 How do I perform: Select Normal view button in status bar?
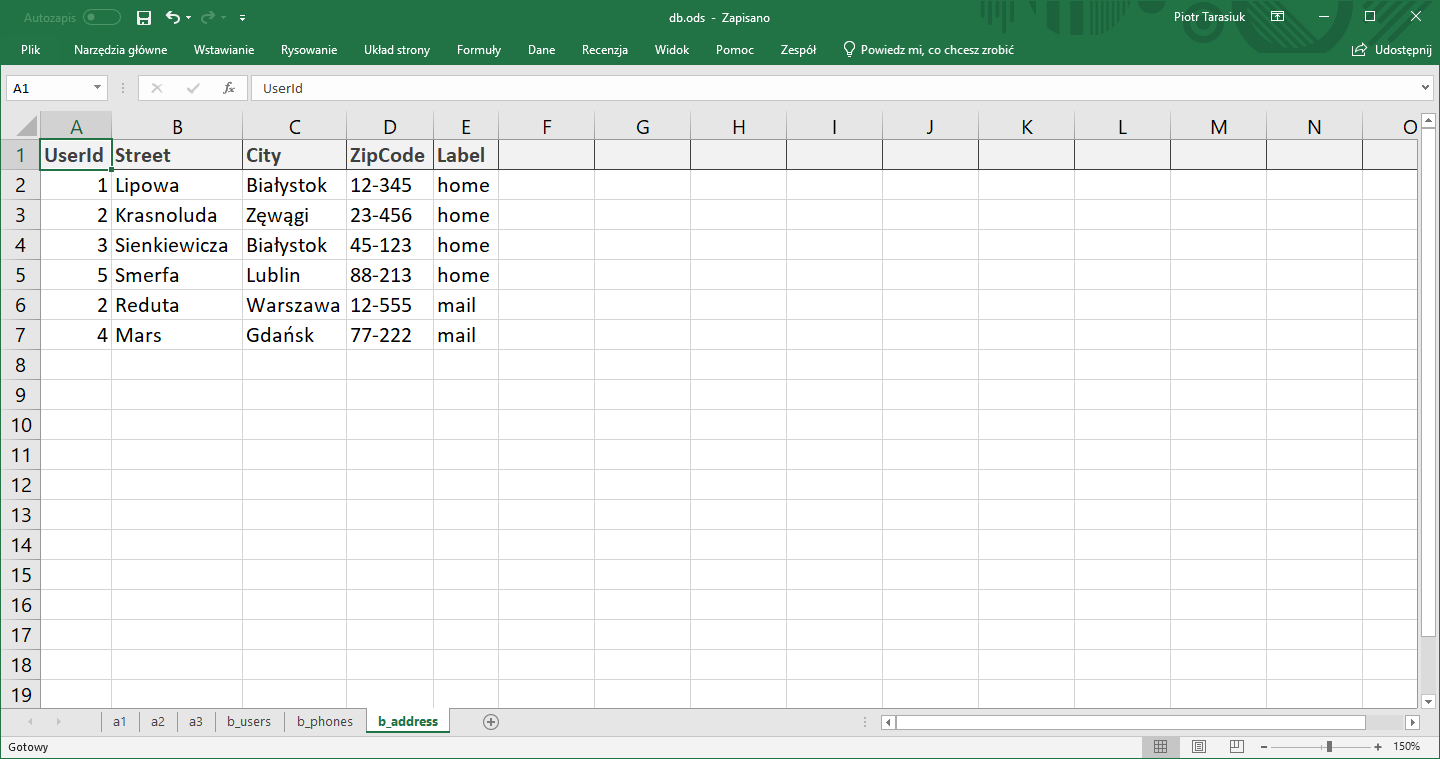coord(1161,747)
